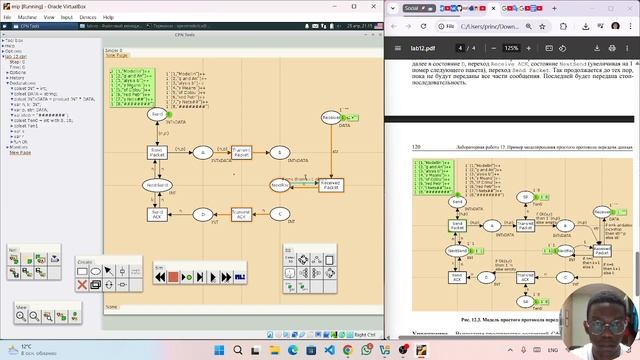Open a new Chrome tab
Viewport: 640px width, 360px height.
554,8
